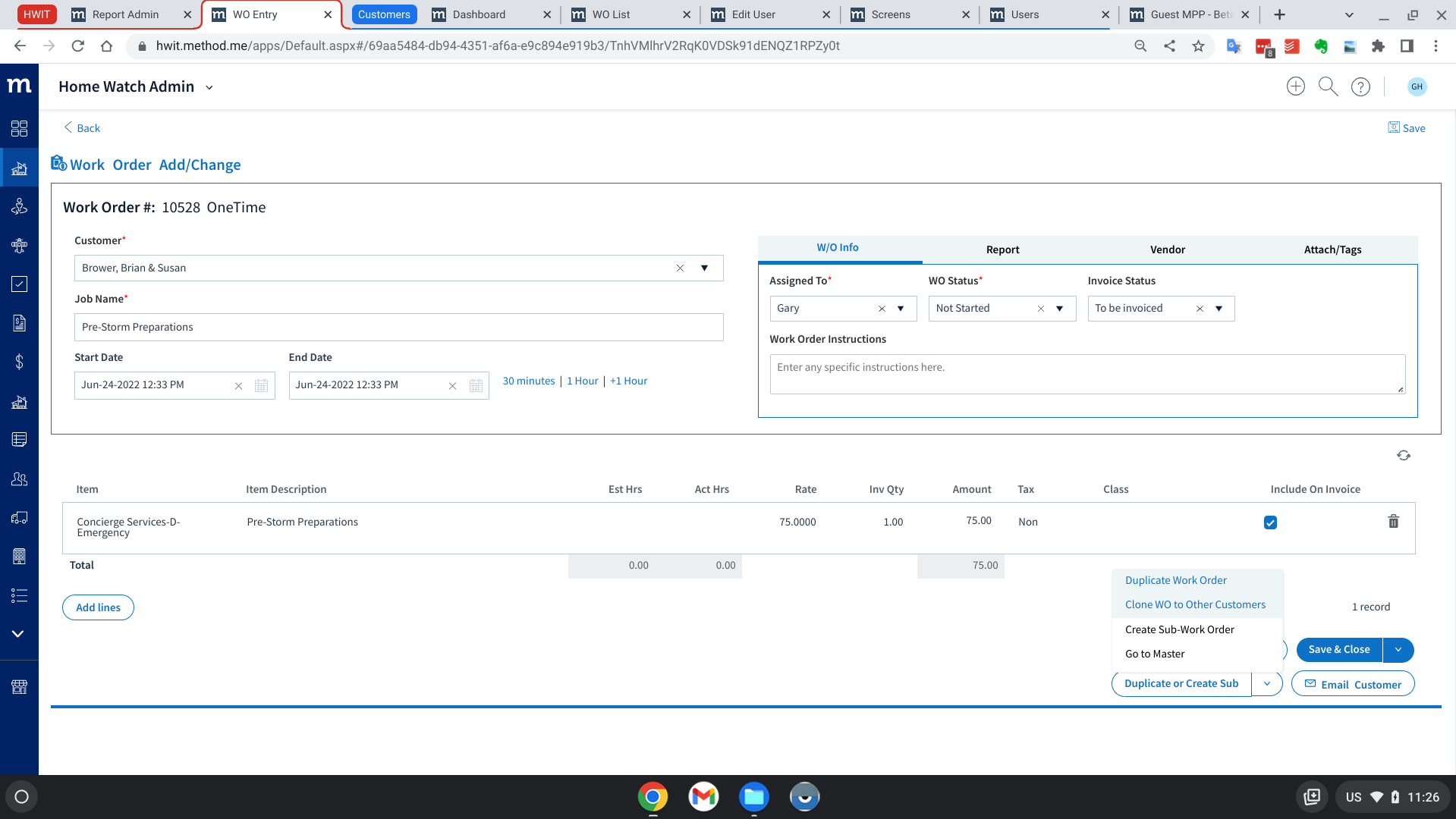Open the End Date calendar picker
The image size is (1456, 819).
coord(476,385)
